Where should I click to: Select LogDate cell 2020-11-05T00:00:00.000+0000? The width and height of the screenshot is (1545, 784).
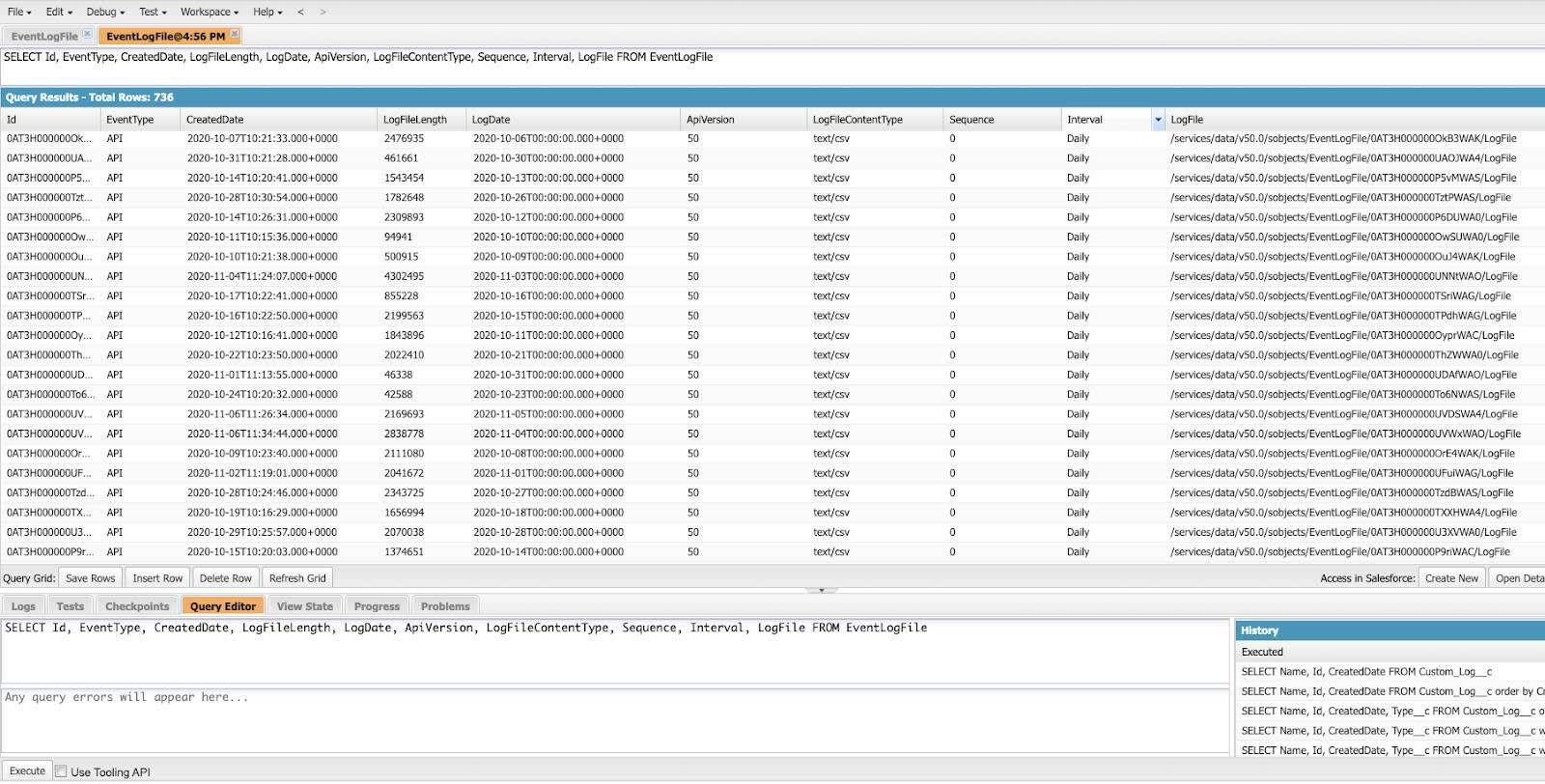[574, 414]
